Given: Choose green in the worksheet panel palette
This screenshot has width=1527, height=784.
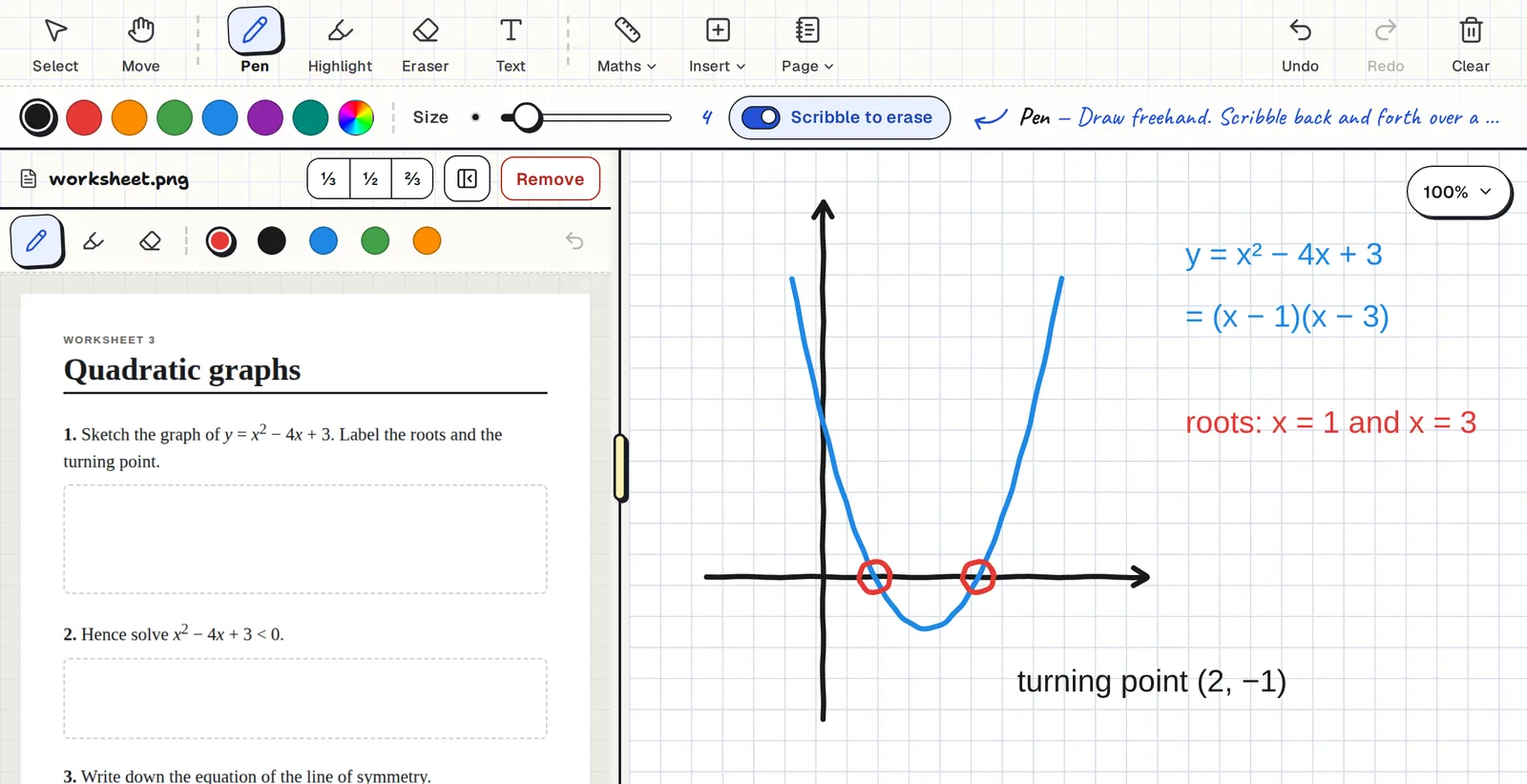Looking at the screenshot, I should click(375, 241).
